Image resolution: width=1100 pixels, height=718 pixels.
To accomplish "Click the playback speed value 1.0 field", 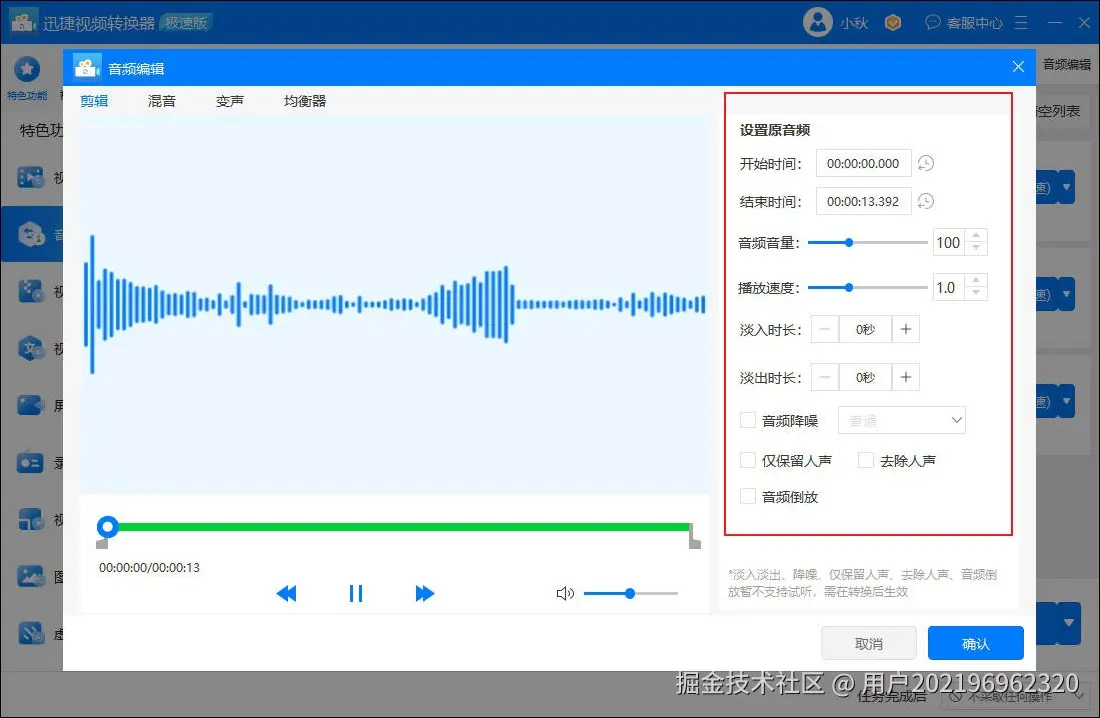I will 949,288.
